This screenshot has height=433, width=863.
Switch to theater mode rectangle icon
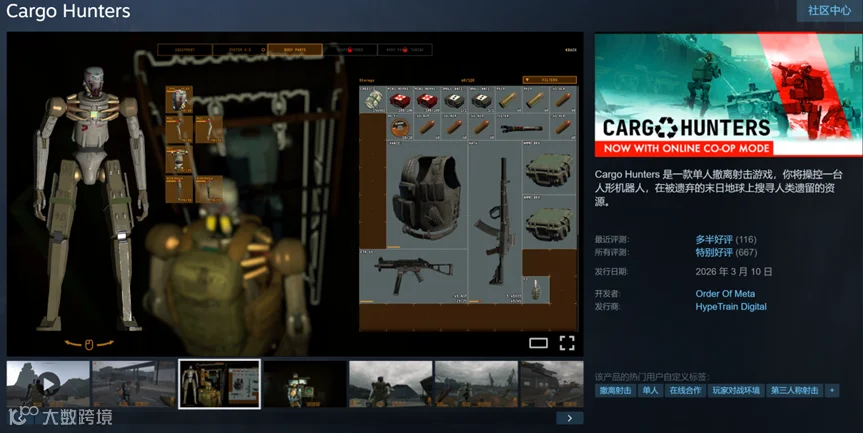point(538,343)
